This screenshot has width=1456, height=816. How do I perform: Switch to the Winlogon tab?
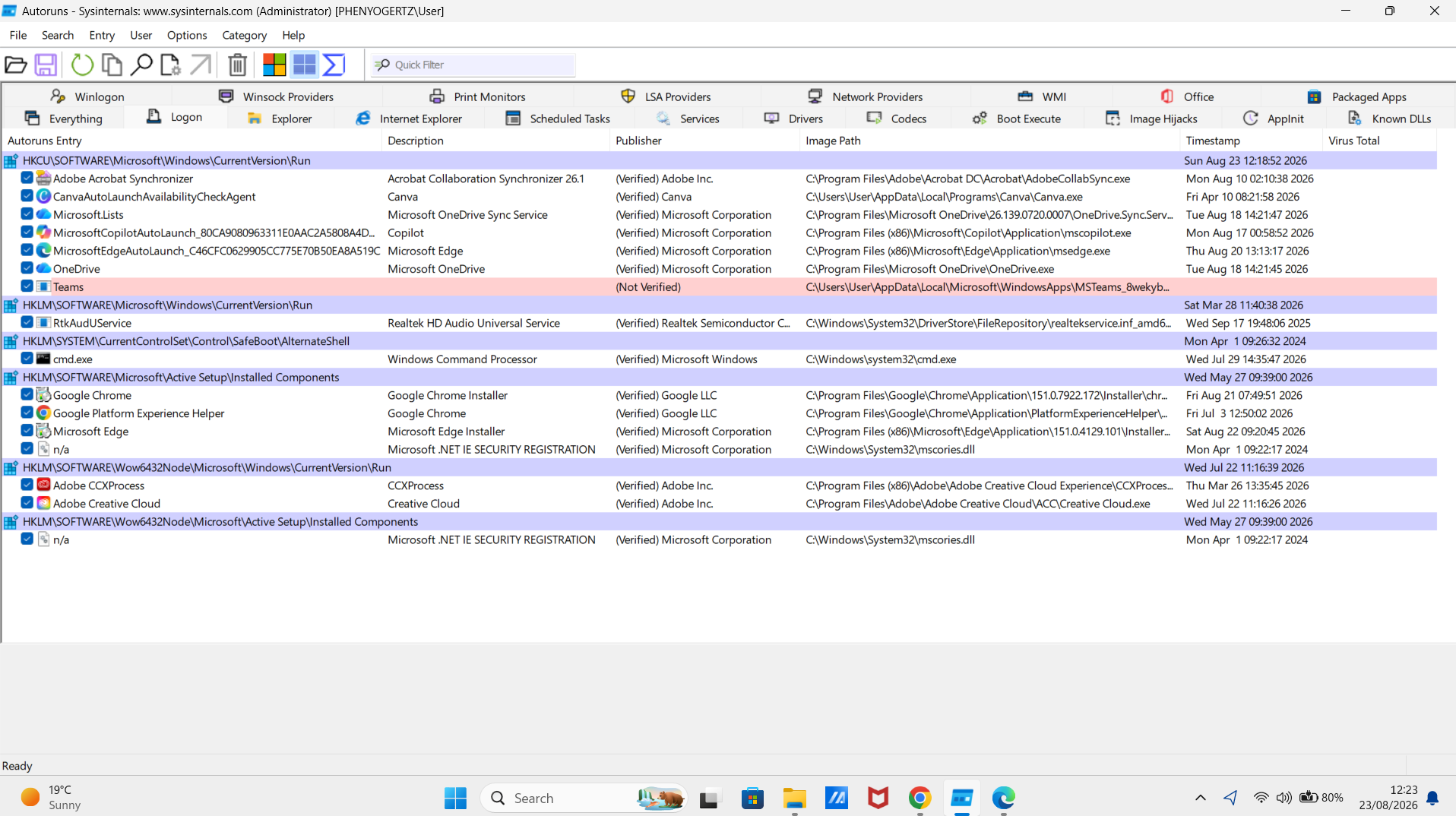87,96
